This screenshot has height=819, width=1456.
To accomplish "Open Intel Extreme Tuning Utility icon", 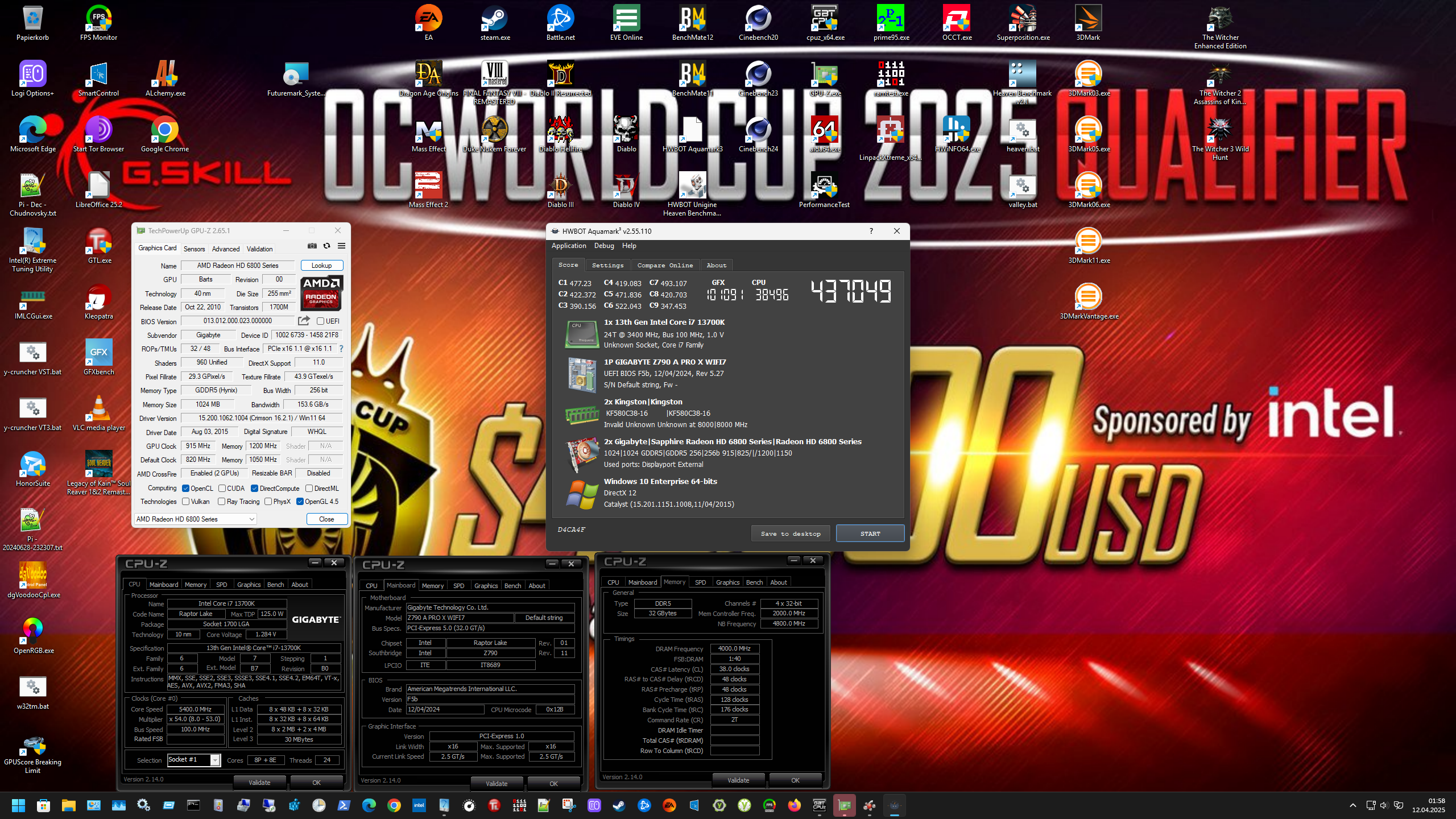I will click(x=32, y=250).
